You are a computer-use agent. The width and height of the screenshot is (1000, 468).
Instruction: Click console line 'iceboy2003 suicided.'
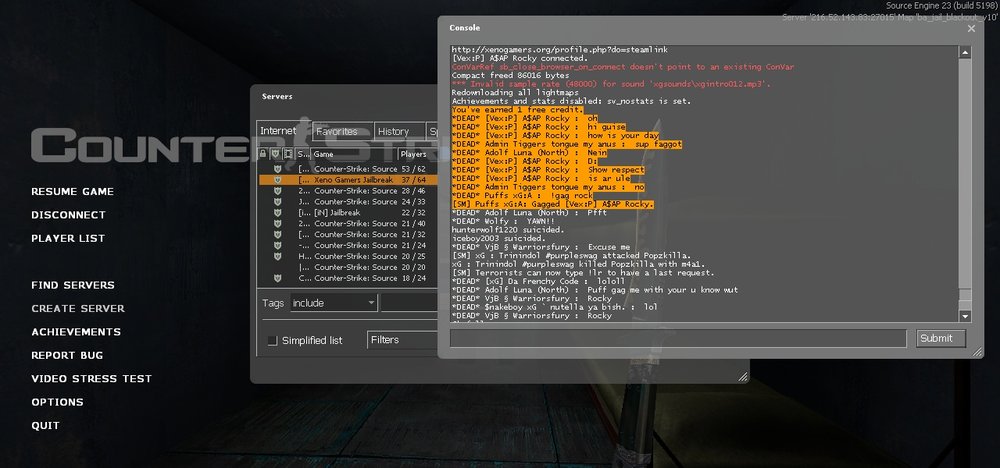499,238
